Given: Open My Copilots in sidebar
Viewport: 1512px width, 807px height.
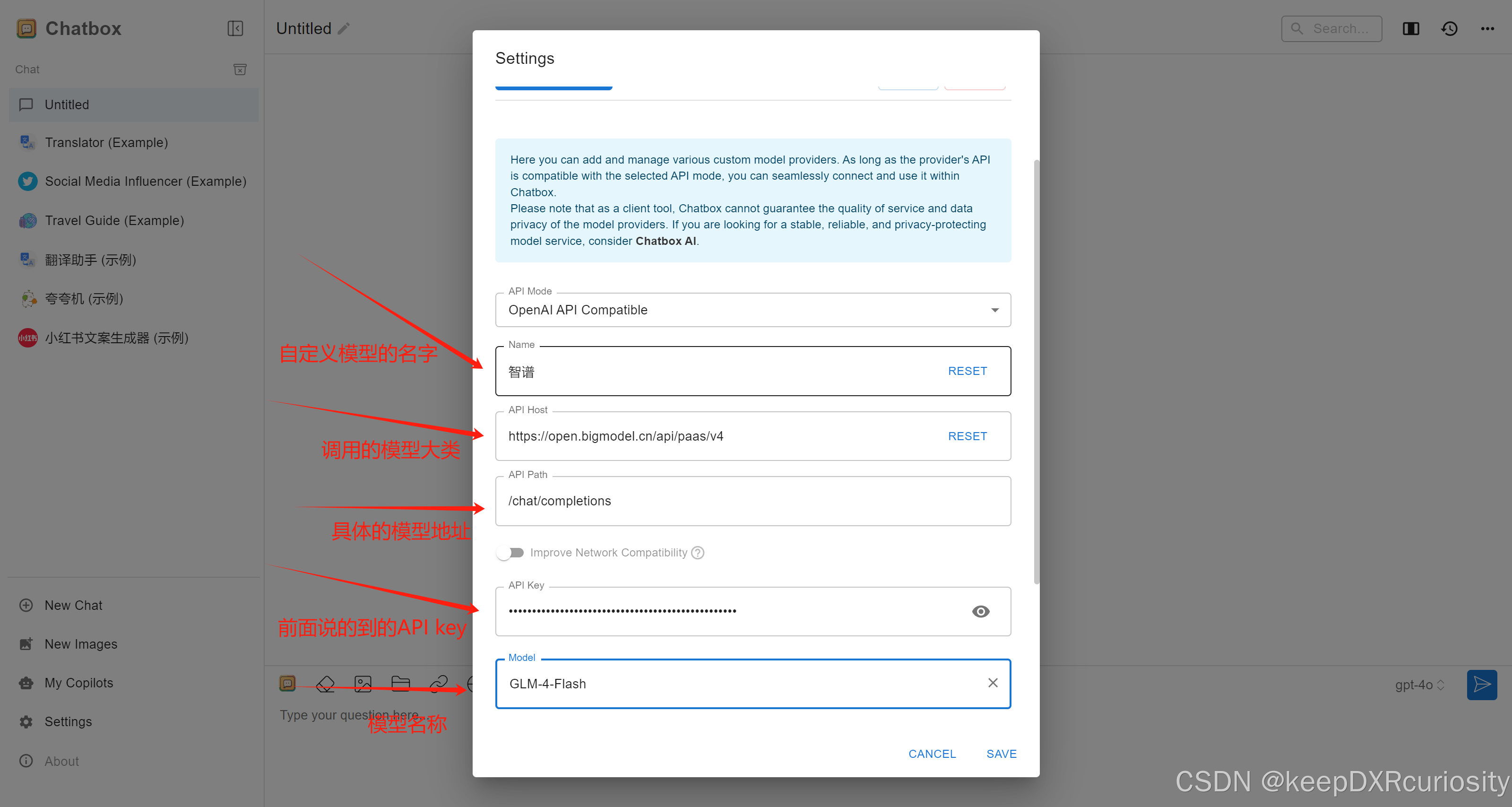Looking at the screenshot, I should [78, 683].
